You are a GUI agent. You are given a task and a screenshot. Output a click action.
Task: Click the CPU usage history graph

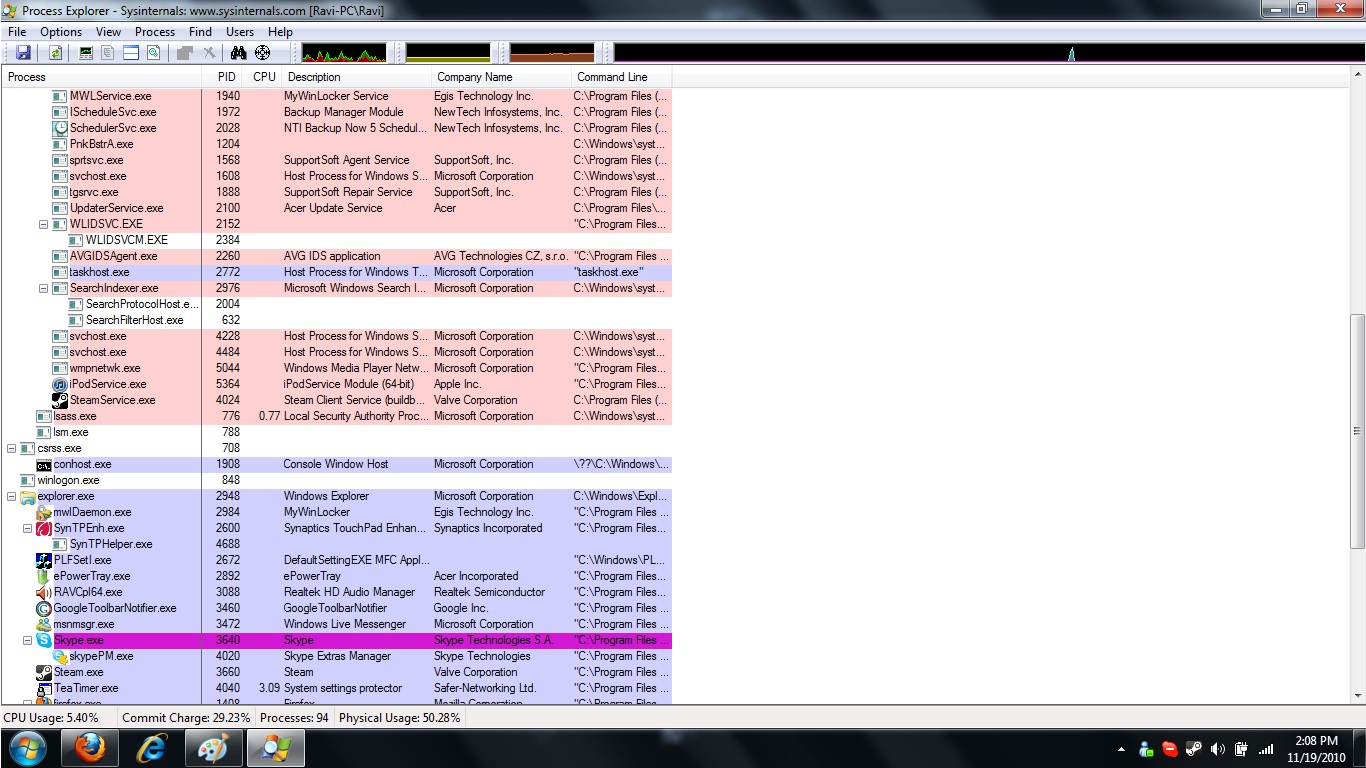344,53
